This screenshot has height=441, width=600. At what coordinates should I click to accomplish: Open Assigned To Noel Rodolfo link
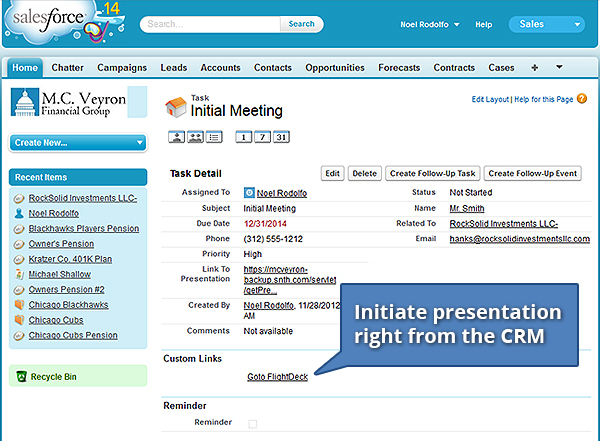point(282,193)
